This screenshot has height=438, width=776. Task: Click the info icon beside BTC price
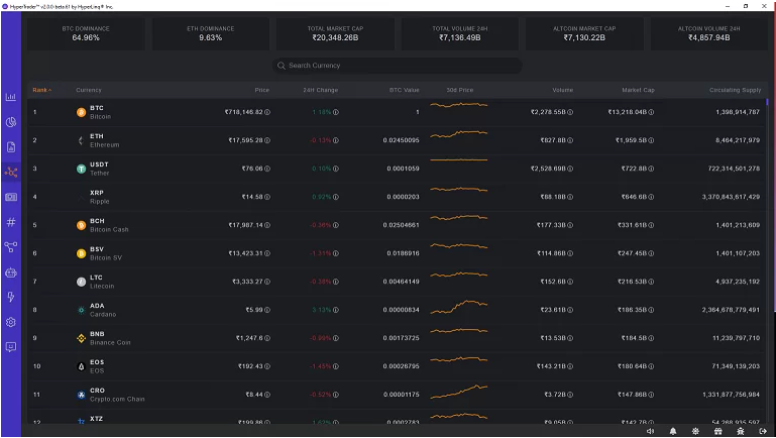pyautogui.click(x=267, y=112)
